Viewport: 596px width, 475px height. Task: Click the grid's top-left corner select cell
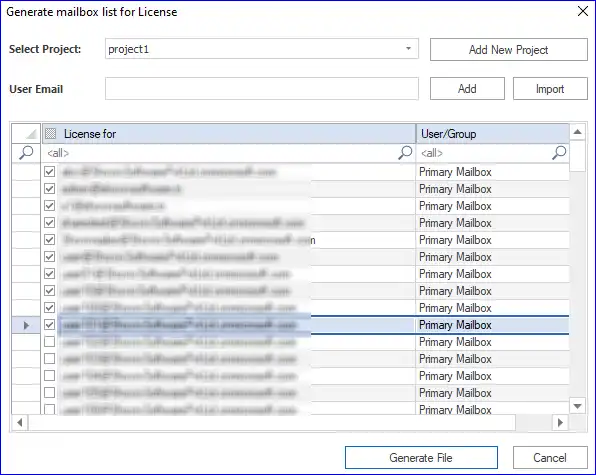click(26, 133)
